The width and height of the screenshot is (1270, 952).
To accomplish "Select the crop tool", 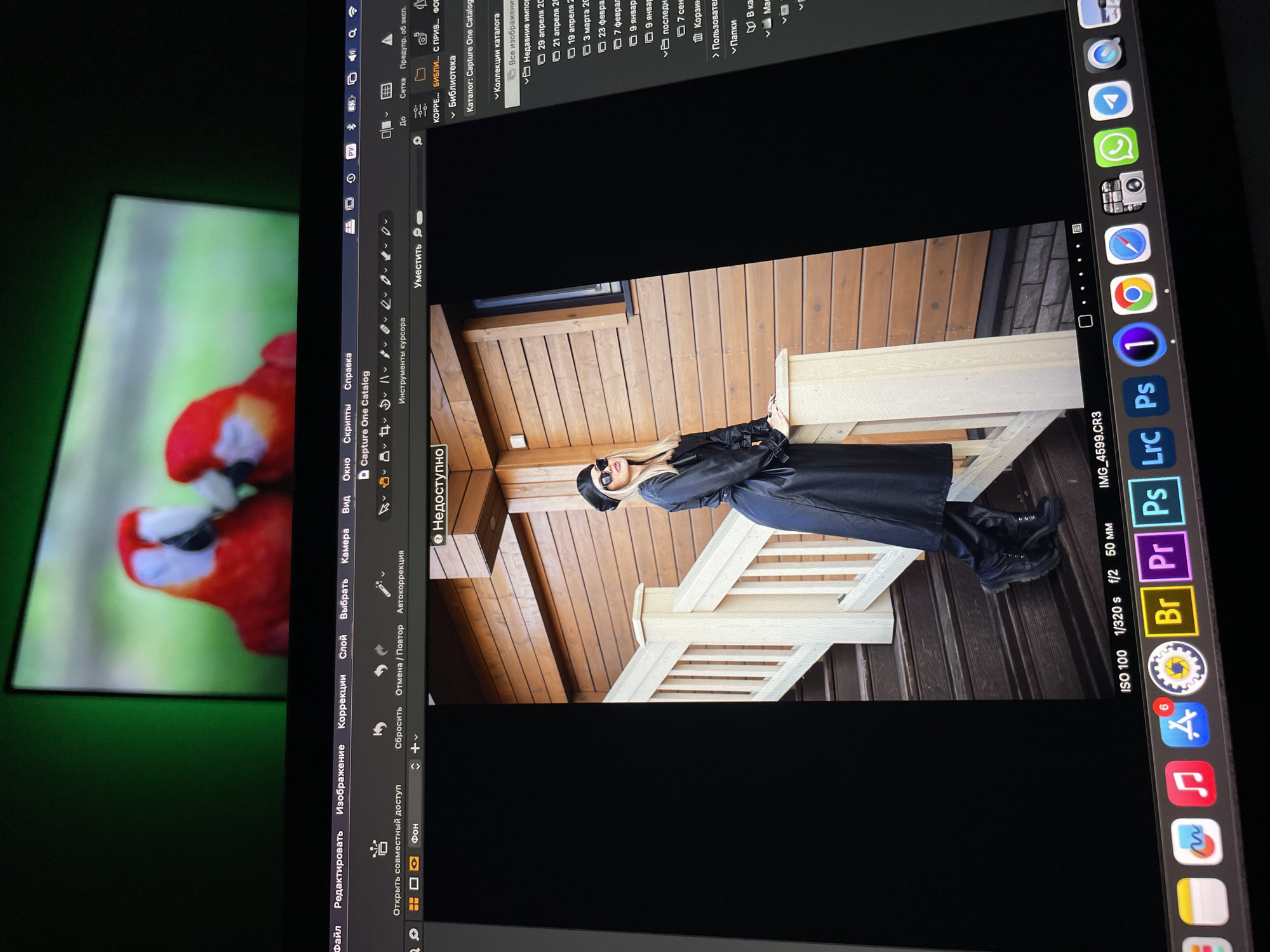I will (x=384, y=431).
